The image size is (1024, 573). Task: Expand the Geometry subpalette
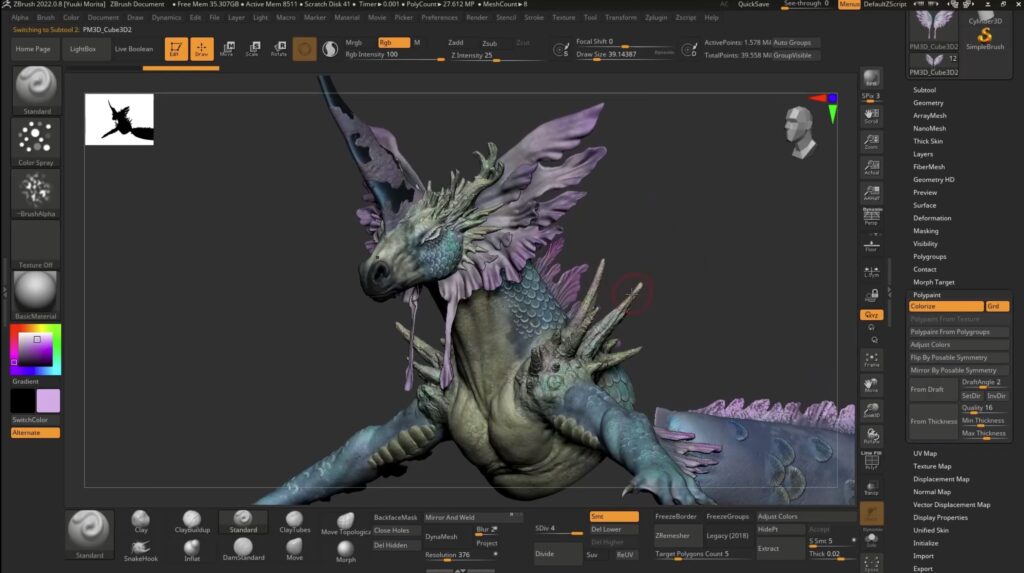click(928, 103)
